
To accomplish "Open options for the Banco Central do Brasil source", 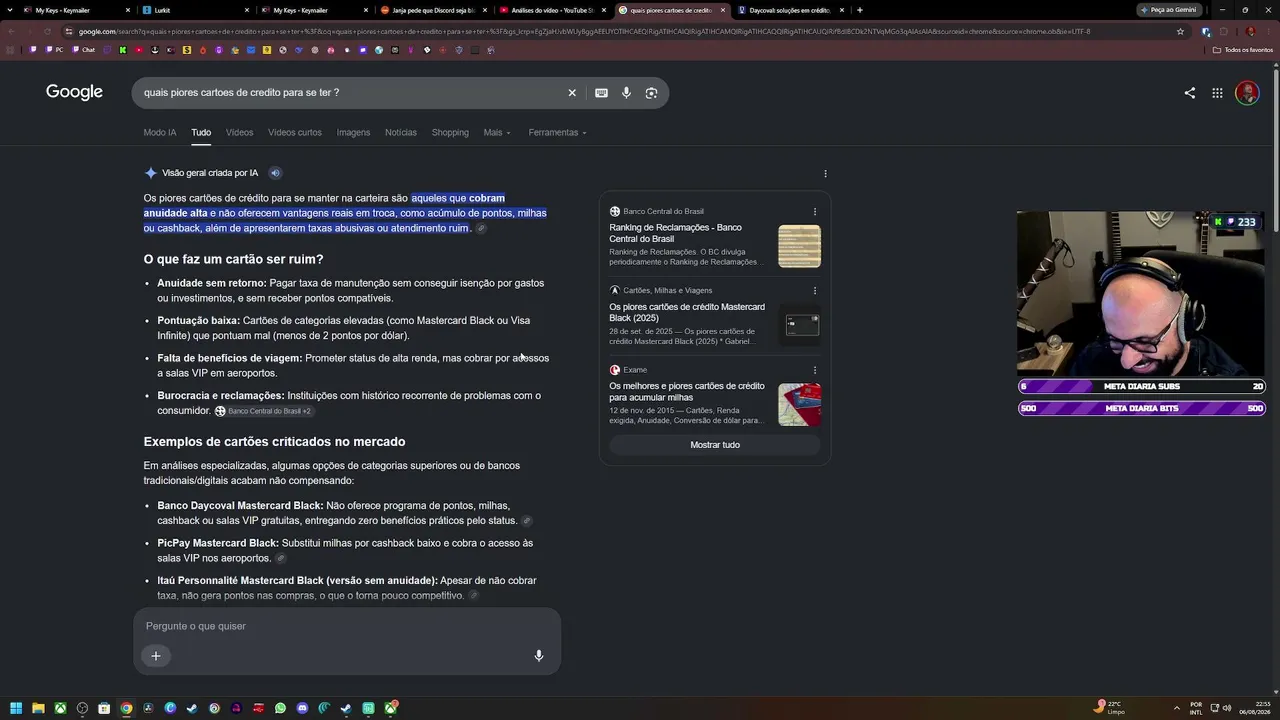I will tap(815, 212).
